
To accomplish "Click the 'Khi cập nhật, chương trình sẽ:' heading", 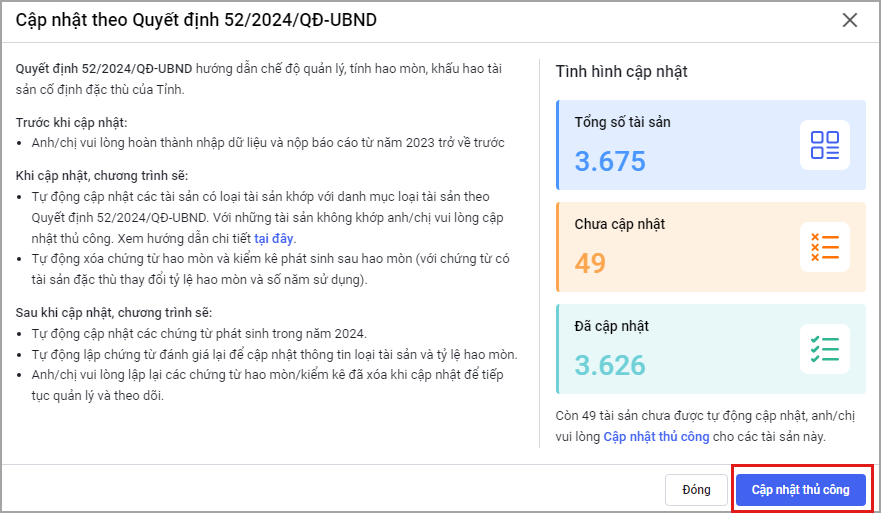I will coord(102,175).
